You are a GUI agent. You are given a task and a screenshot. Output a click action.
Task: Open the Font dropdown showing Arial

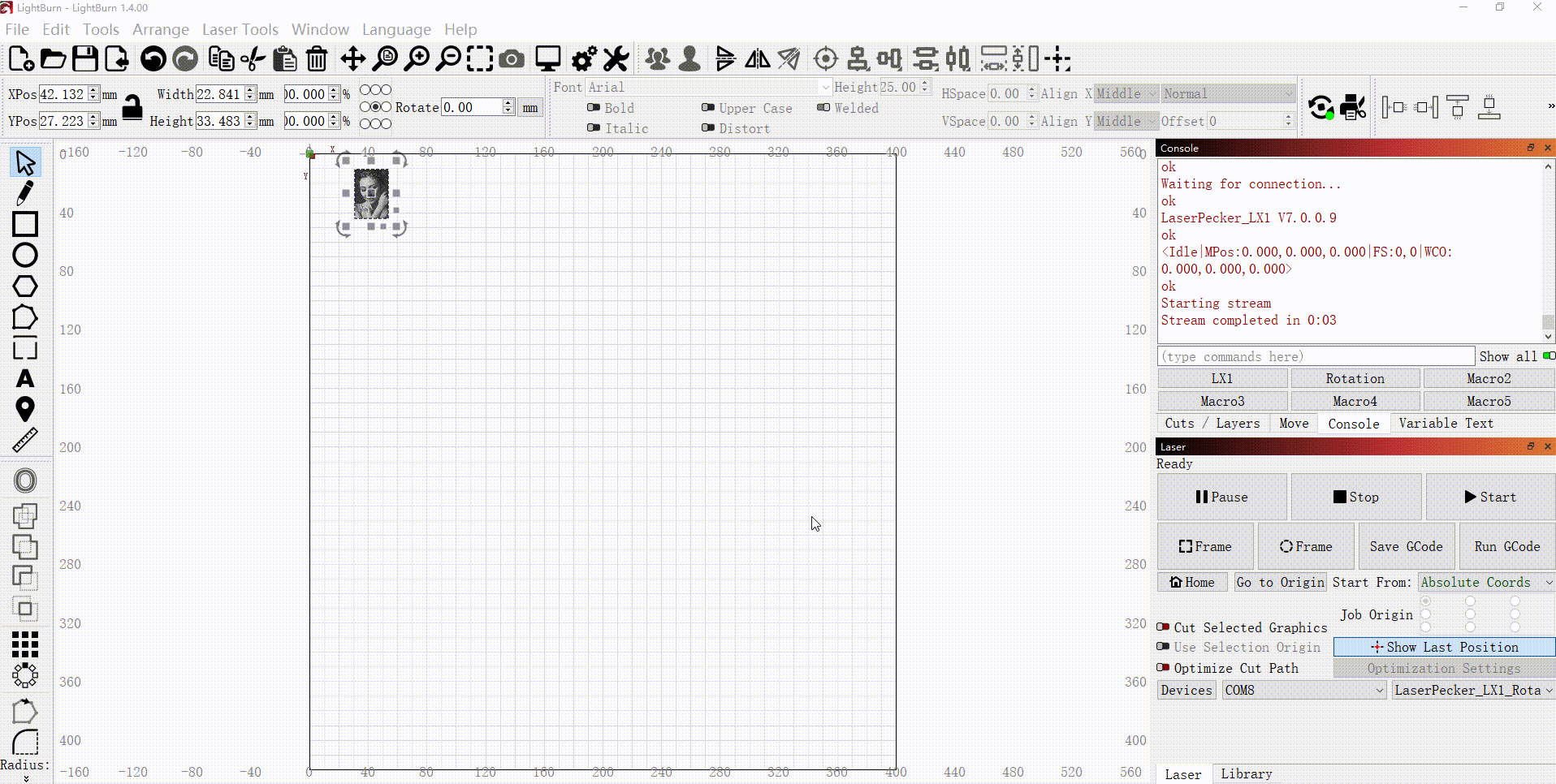(x=709, y=87)
